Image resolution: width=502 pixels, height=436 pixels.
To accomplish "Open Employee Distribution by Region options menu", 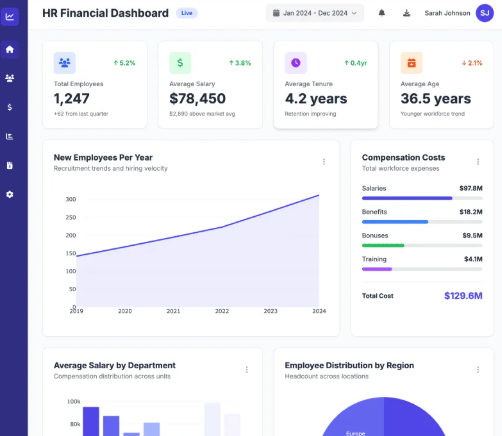I will (x=478, y=370).
